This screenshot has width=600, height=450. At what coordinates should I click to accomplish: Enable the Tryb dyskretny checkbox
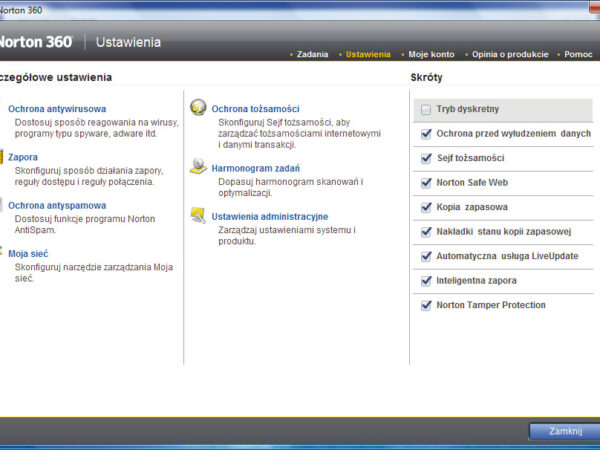click(426, 109)
